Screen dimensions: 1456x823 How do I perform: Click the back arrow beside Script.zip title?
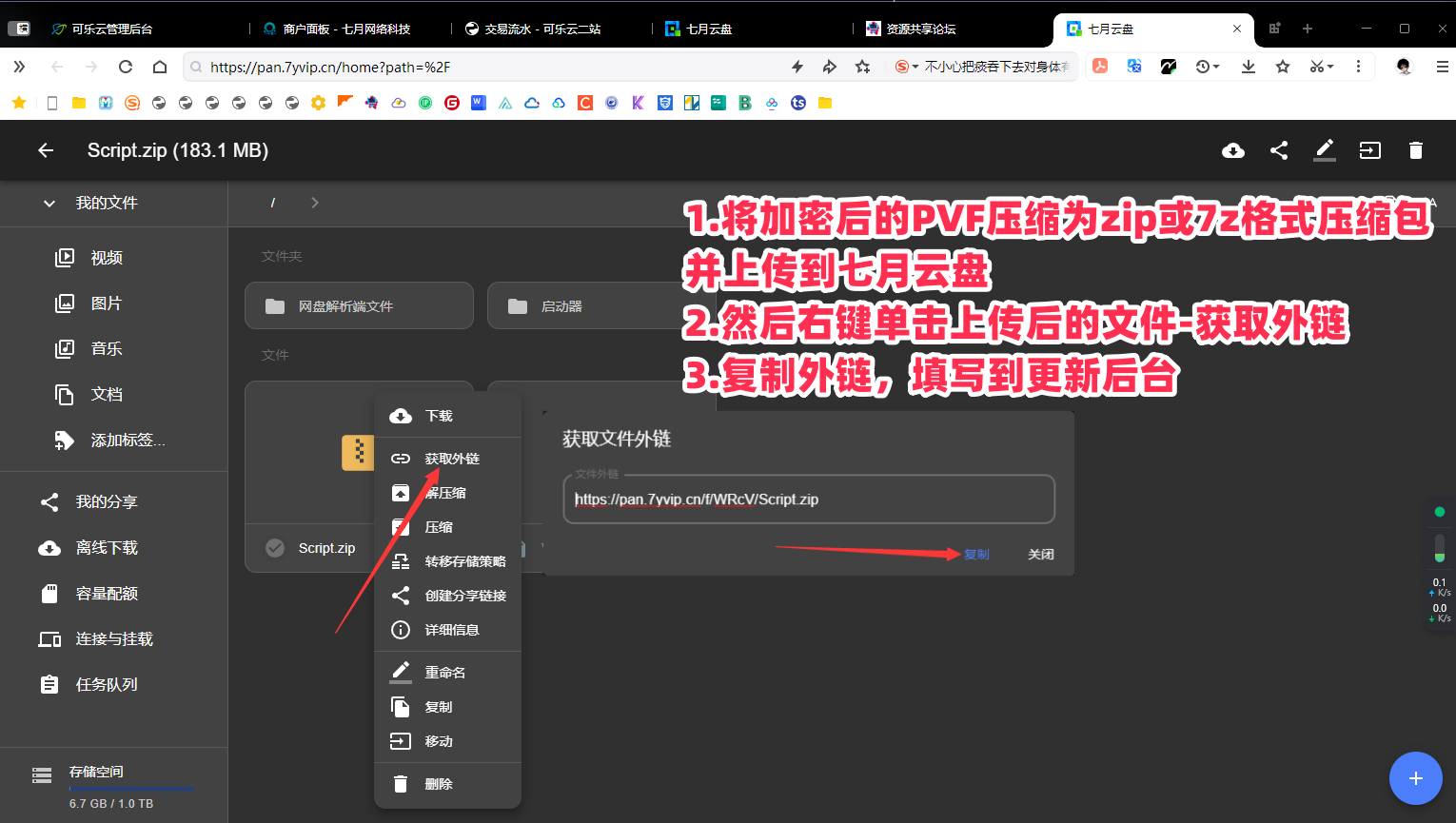(46, 150)
